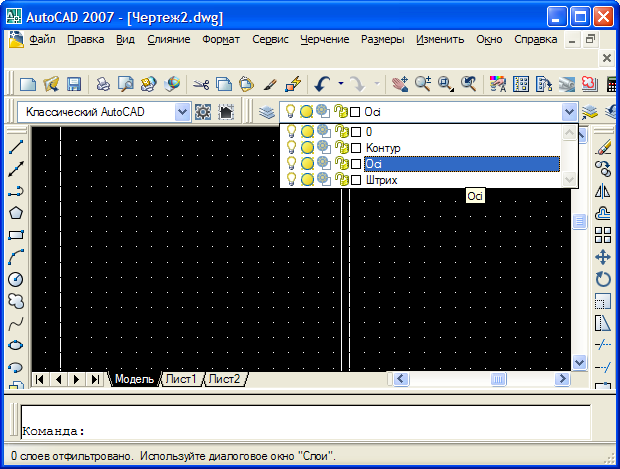620x469 pixels.
Task: Cut selection with the scissors icon
Action: click(201, 84)
